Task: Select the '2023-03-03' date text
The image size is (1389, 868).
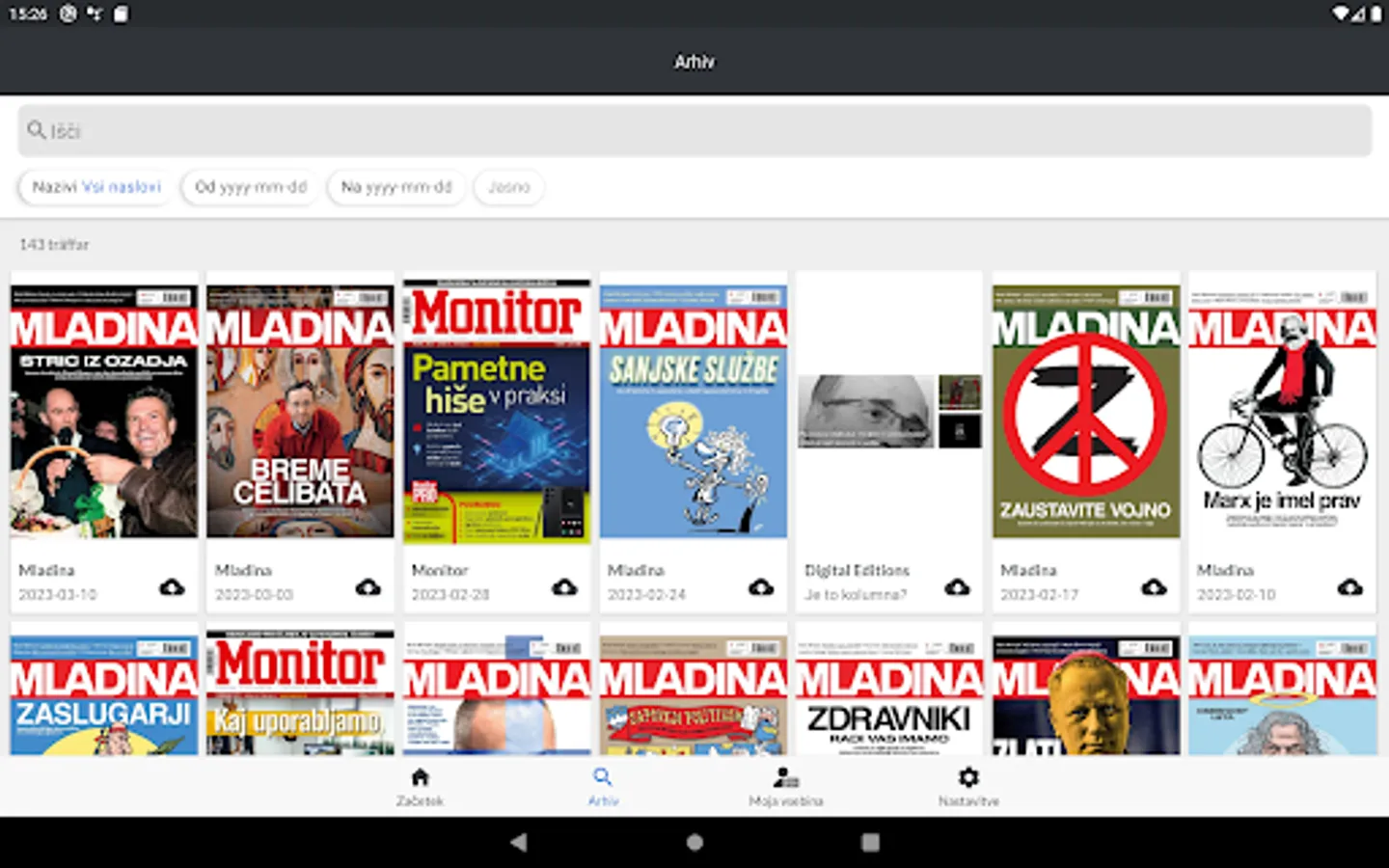Action: click(255, 595)
